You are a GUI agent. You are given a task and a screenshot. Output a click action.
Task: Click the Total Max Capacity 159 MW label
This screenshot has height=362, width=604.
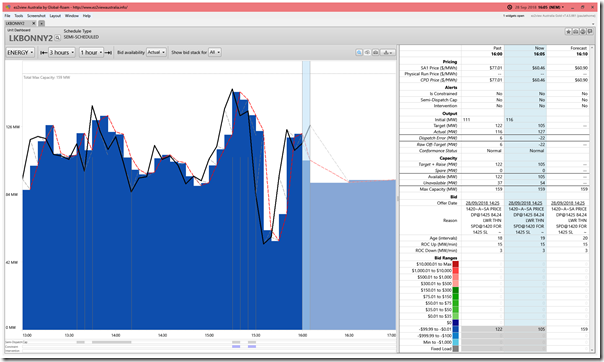tap(47, 77)
